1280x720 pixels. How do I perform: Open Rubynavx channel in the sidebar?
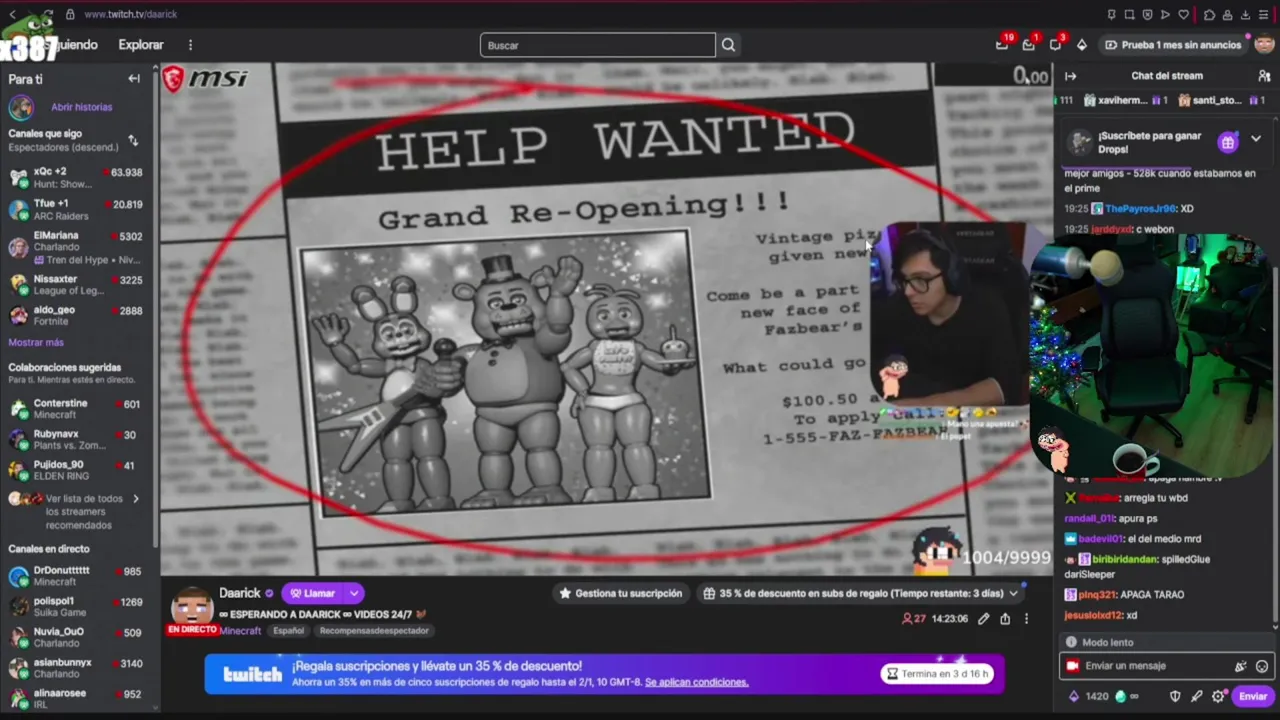76,439
